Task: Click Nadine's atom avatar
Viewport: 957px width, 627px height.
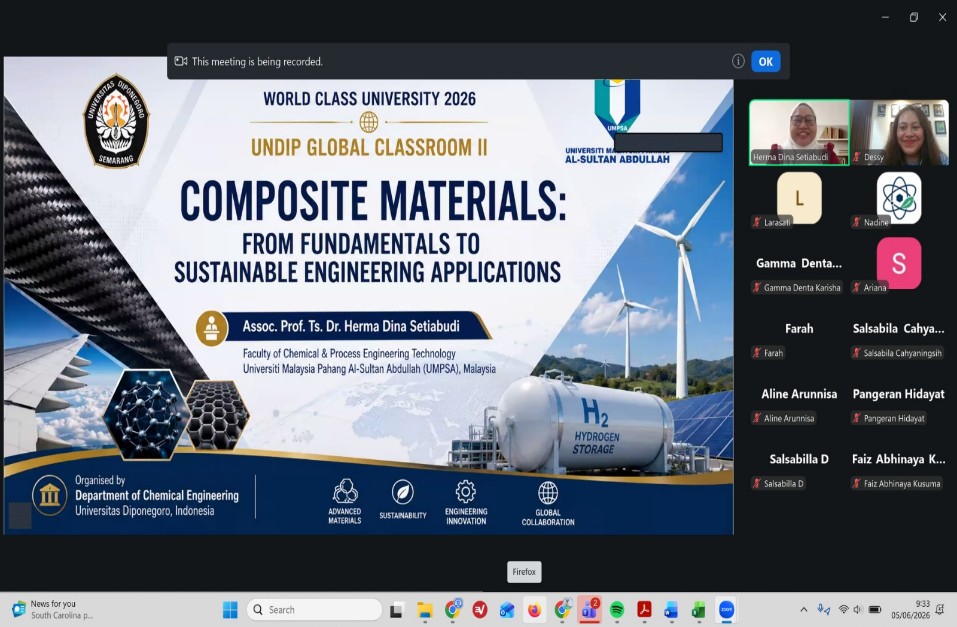Action: tap(899, 198)
